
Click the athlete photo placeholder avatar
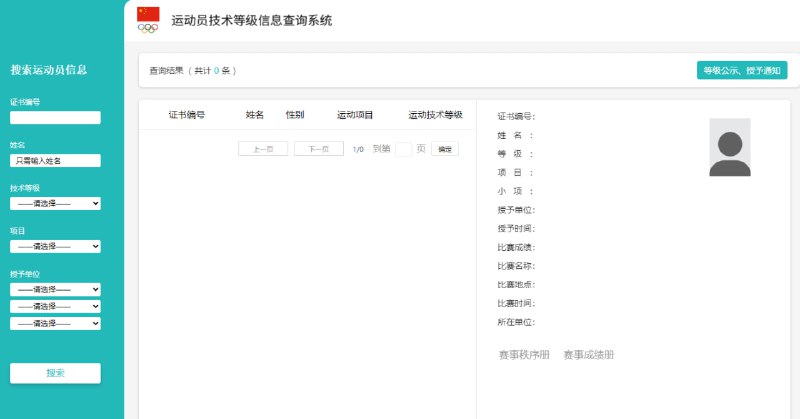coord(729,148)
